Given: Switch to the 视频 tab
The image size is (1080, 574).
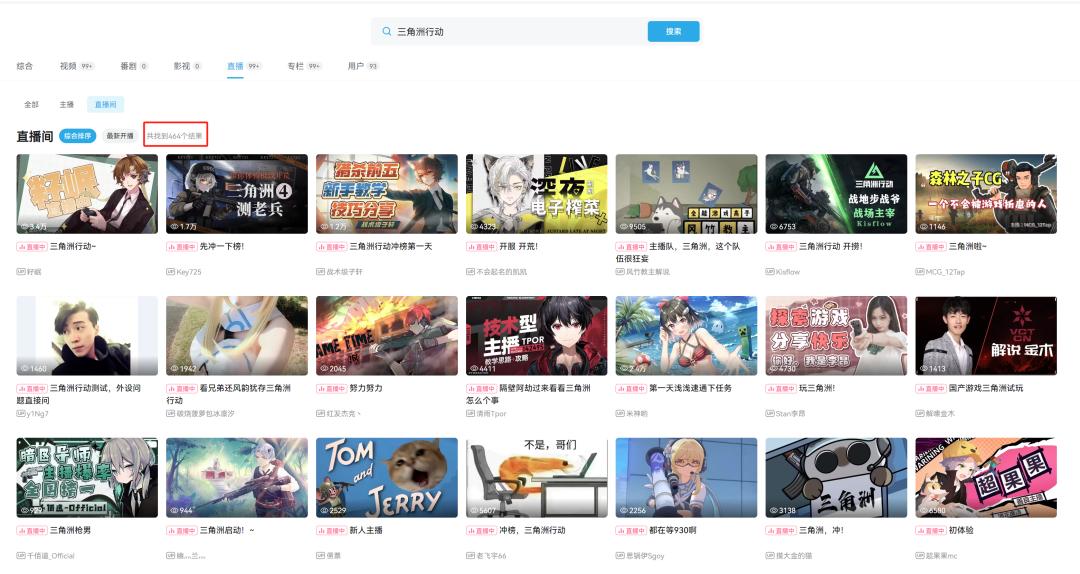Looking at the screenshot, I should click(x=68, y=66).
